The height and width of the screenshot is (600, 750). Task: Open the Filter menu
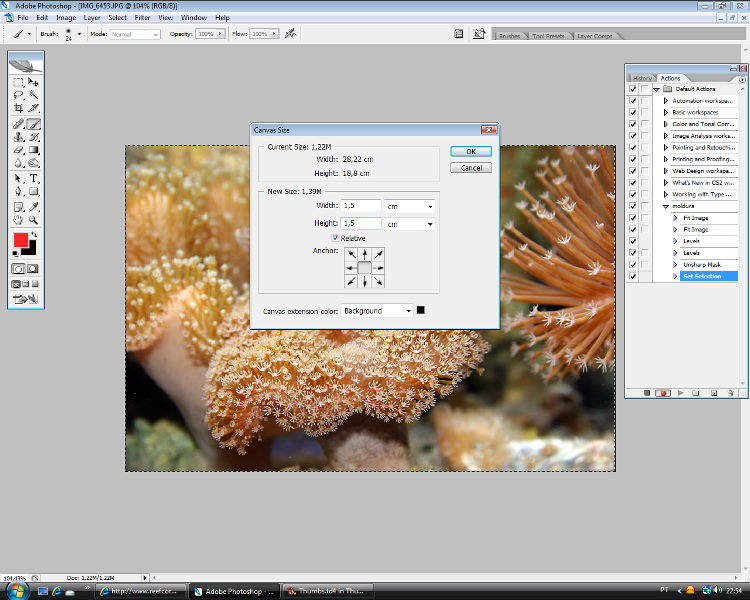click(x=142, y=18)
